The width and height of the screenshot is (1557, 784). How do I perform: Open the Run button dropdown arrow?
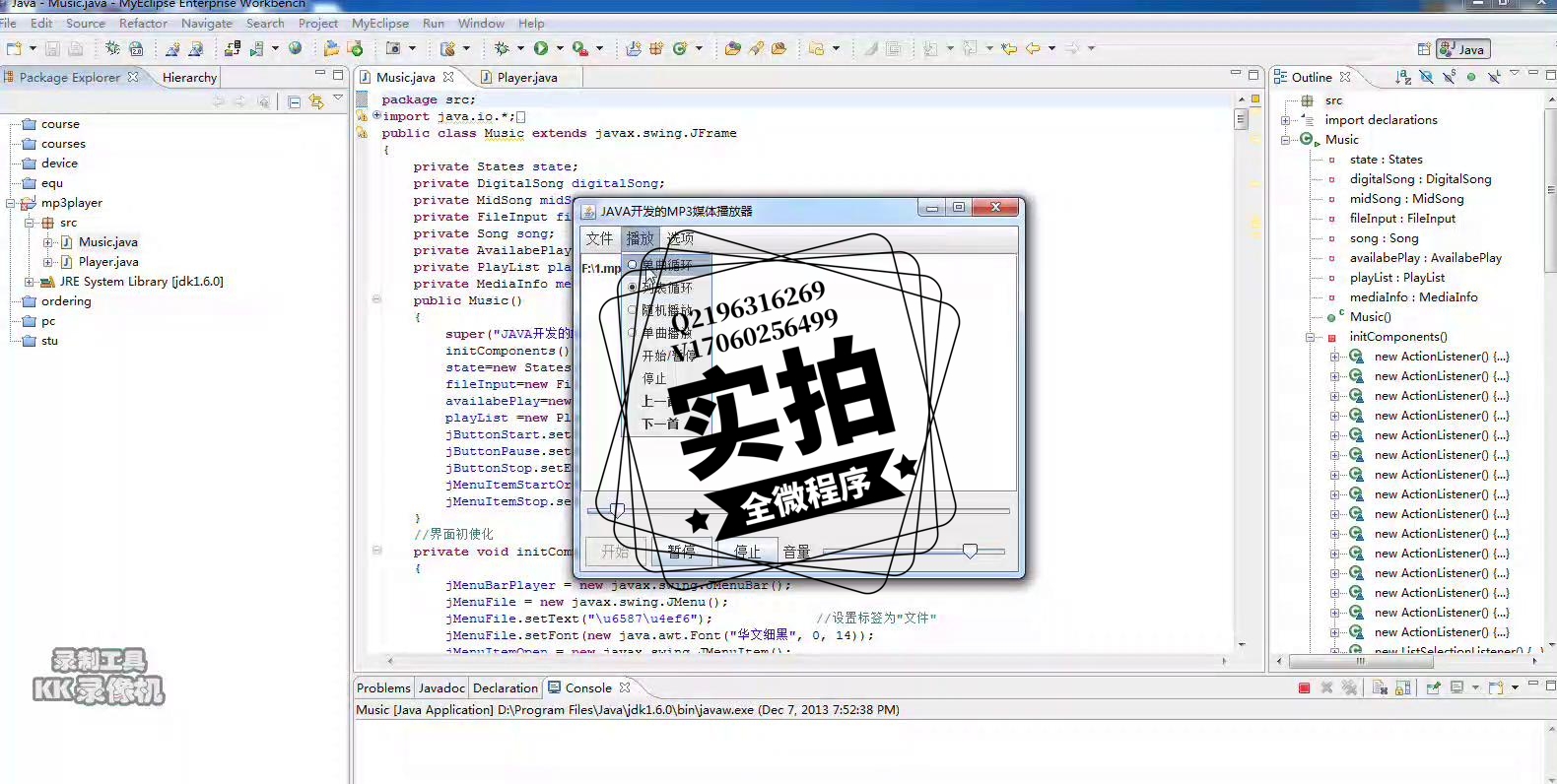(x=560, y=48)
